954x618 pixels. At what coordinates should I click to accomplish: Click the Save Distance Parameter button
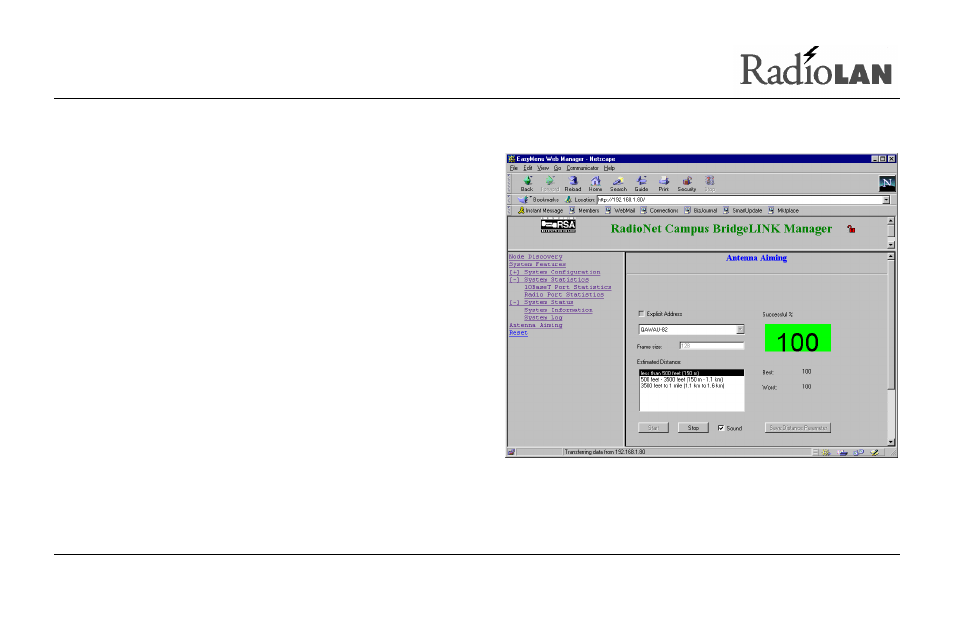pyautogui.click(x=798, y=428)
